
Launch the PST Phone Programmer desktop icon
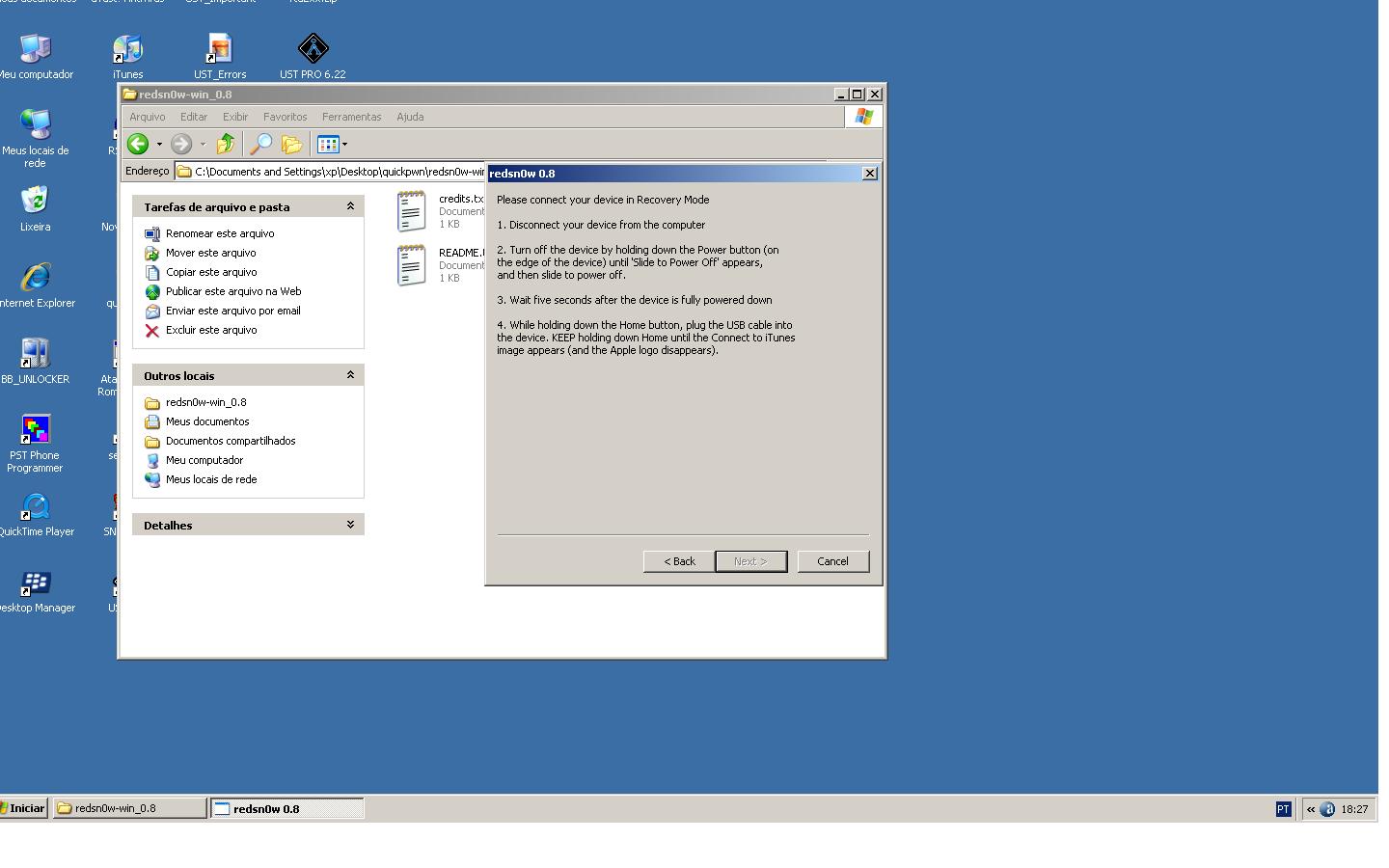[35, 429]
